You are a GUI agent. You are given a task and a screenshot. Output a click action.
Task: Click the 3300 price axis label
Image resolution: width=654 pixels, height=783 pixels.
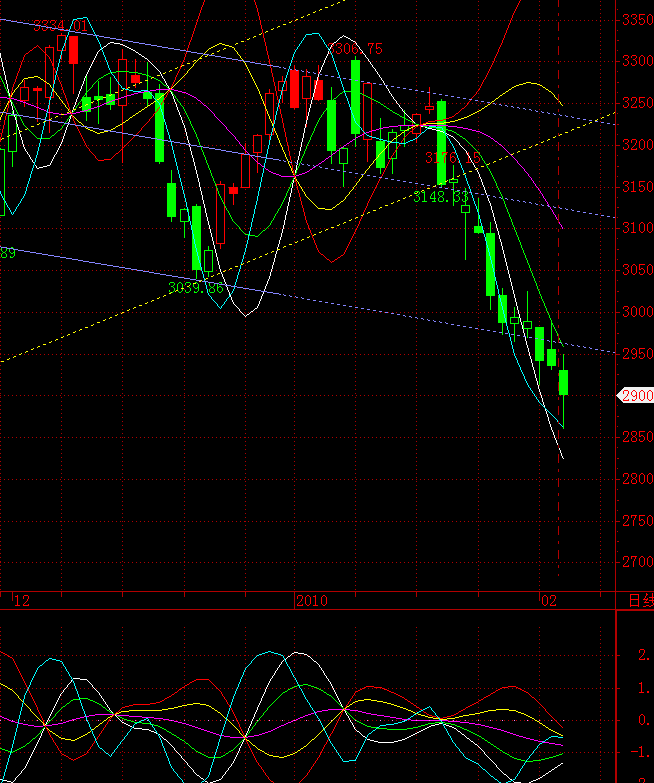click(x=638, y=61)
